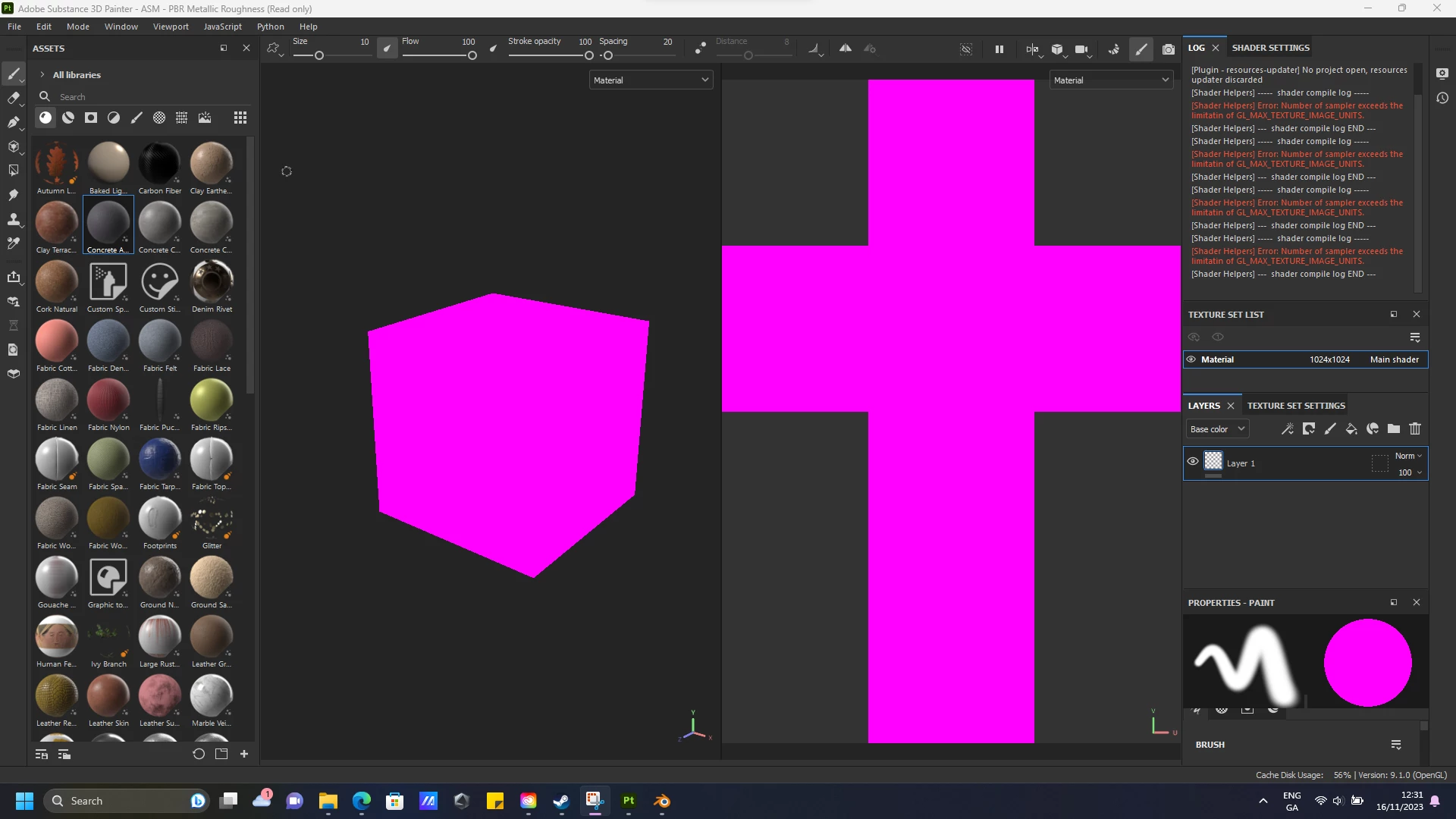Toggle visibility of Material texture set

[1191, 359]
